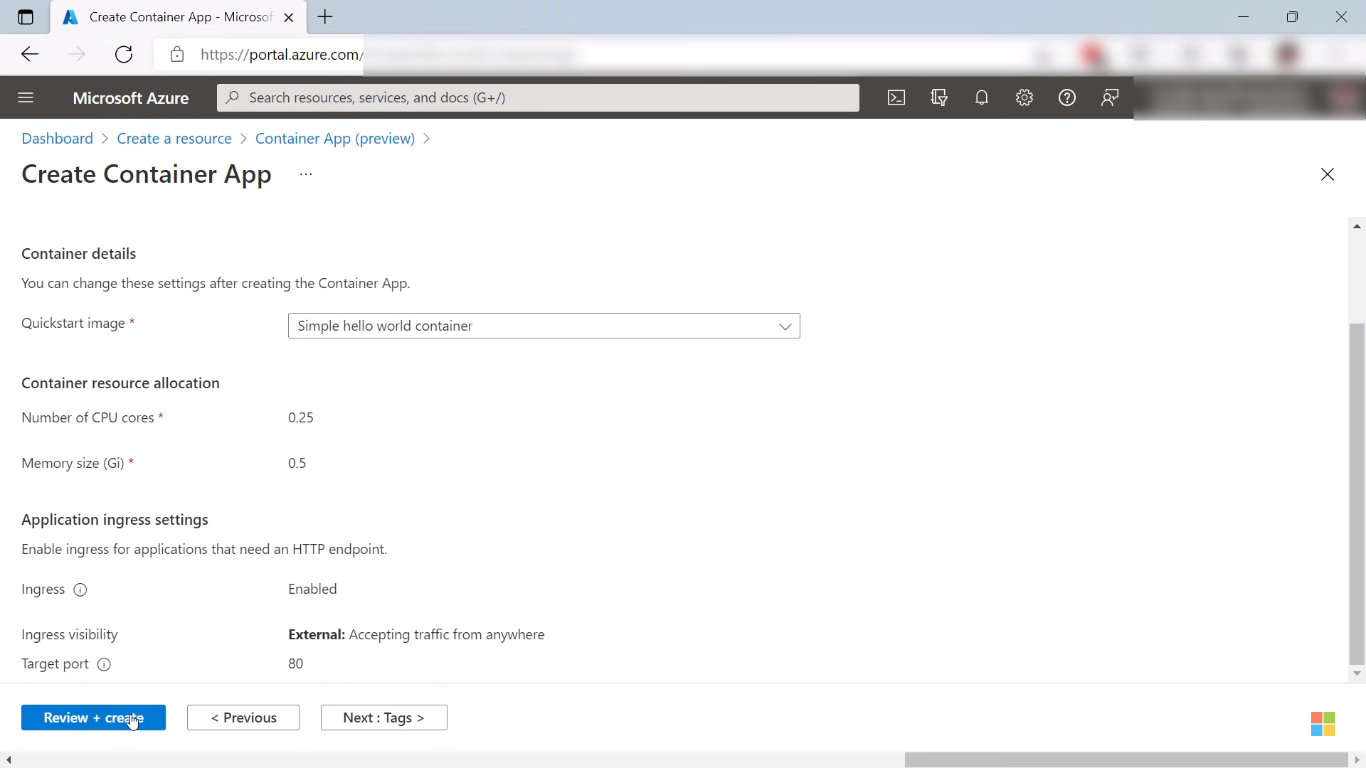Open the Notifications bell
The image size is (1366, 768).
[x=981, y=97]
